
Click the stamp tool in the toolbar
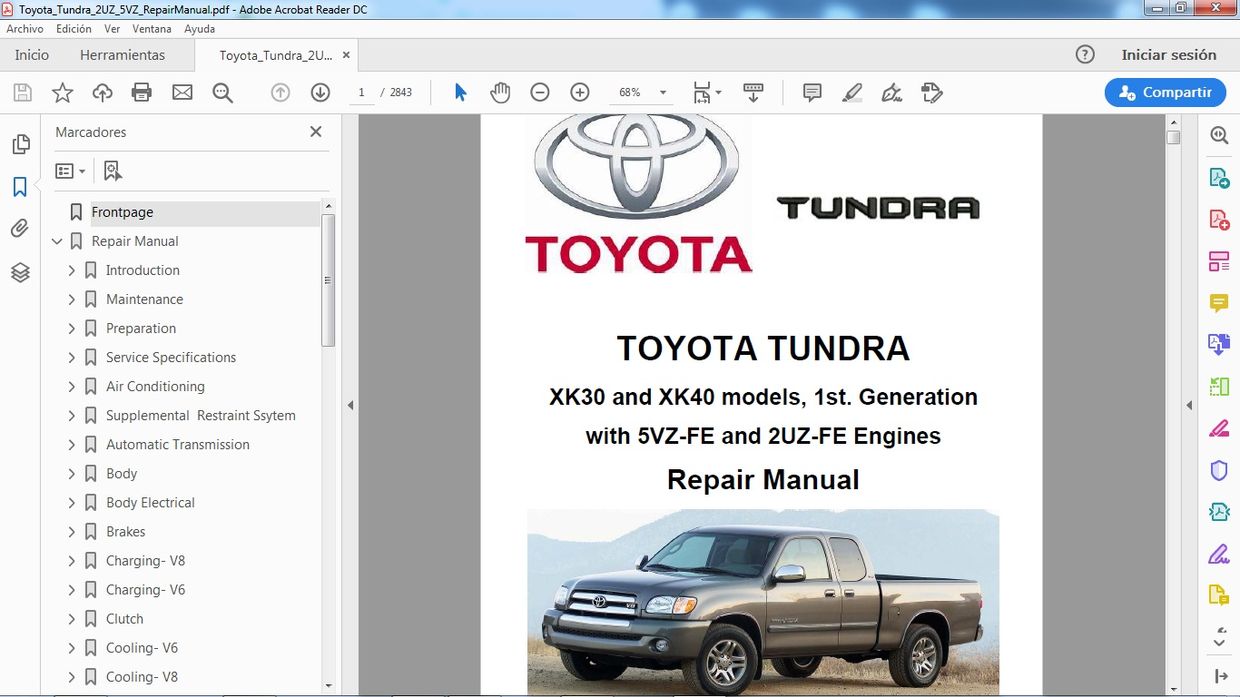[932, 93]
